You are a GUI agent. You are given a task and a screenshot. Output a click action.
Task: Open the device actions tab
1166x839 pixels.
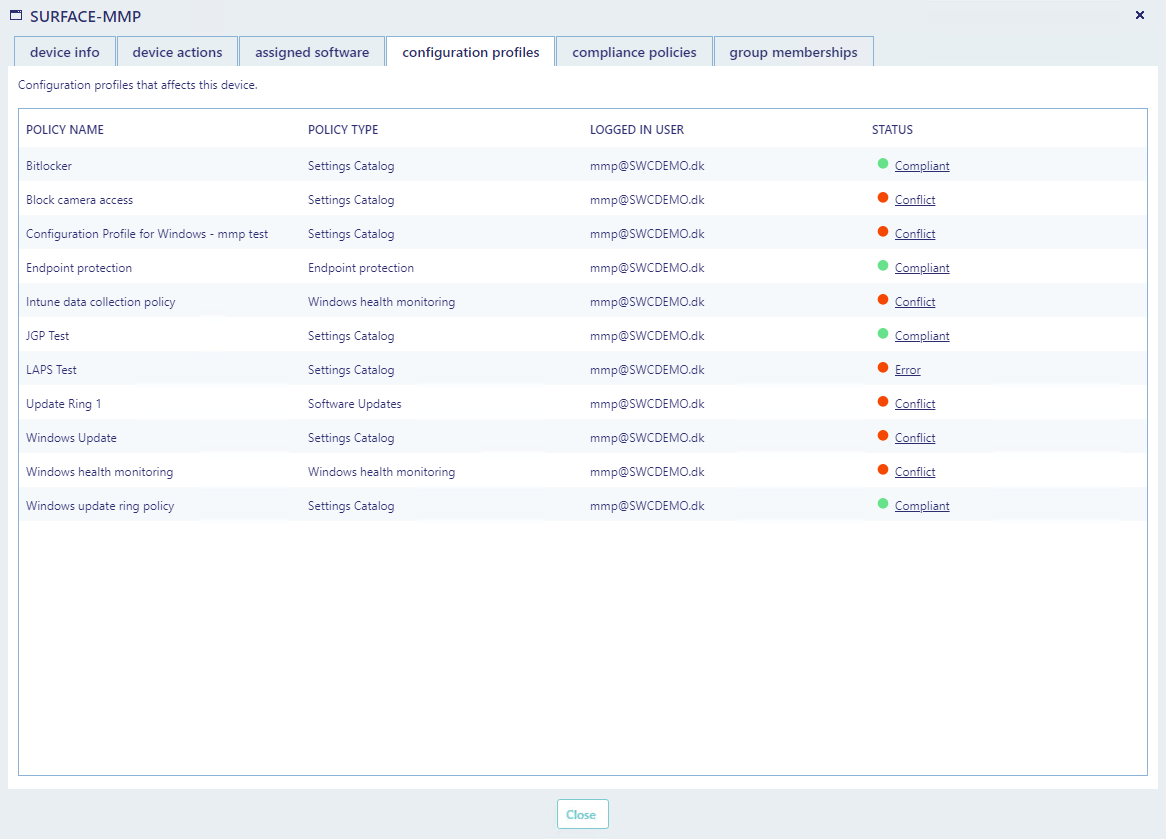click(177, 52)
